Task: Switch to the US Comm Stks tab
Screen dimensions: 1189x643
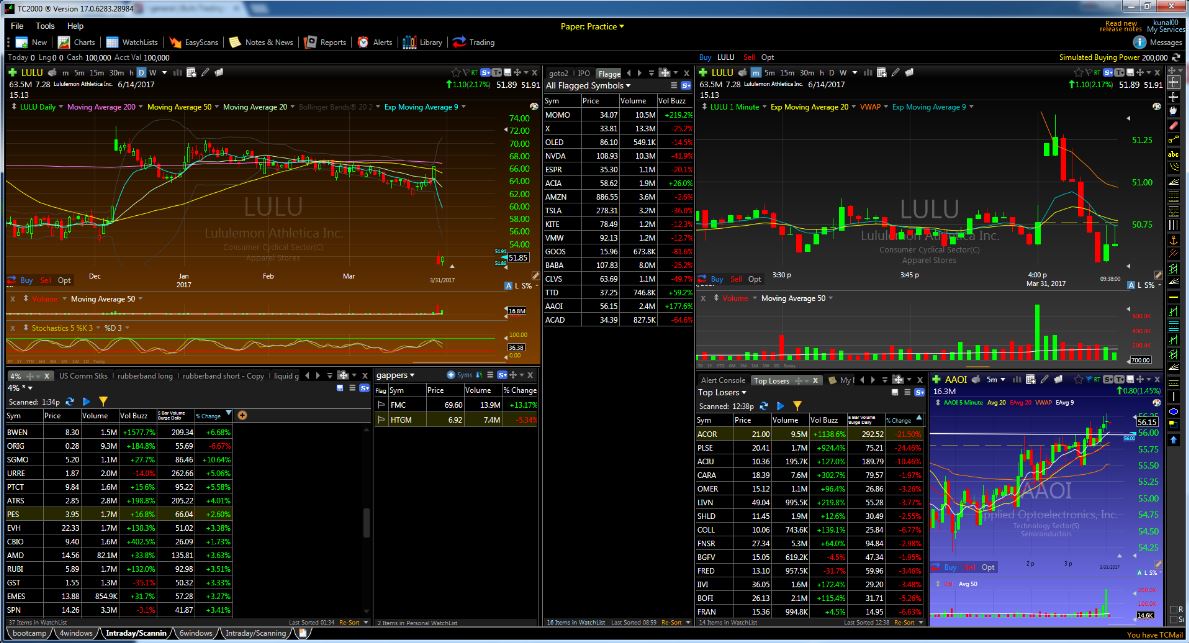Action: click(83, 375)
